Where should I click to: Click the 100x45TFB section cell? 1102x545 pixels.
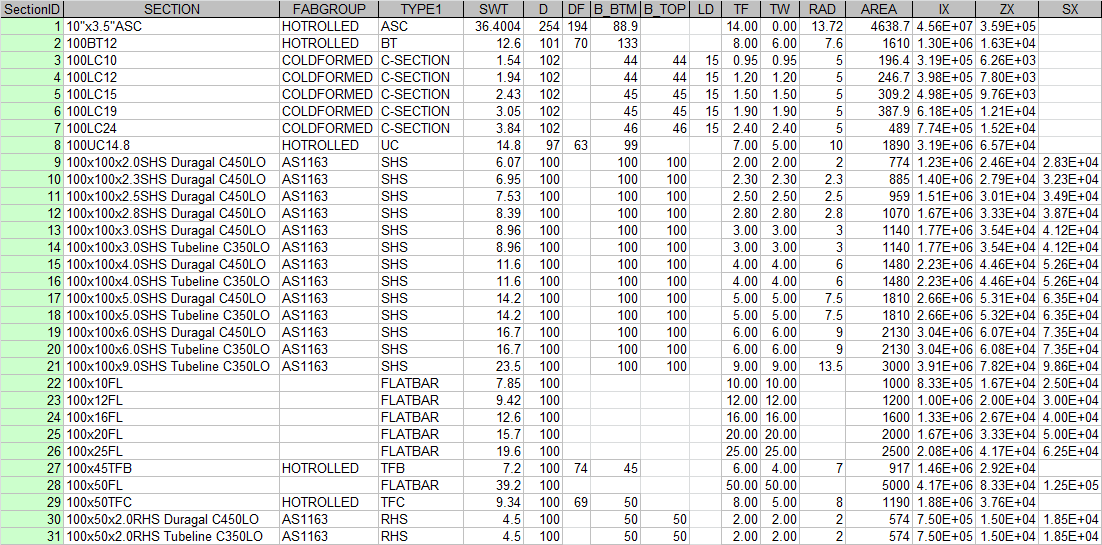click(171, 468)
